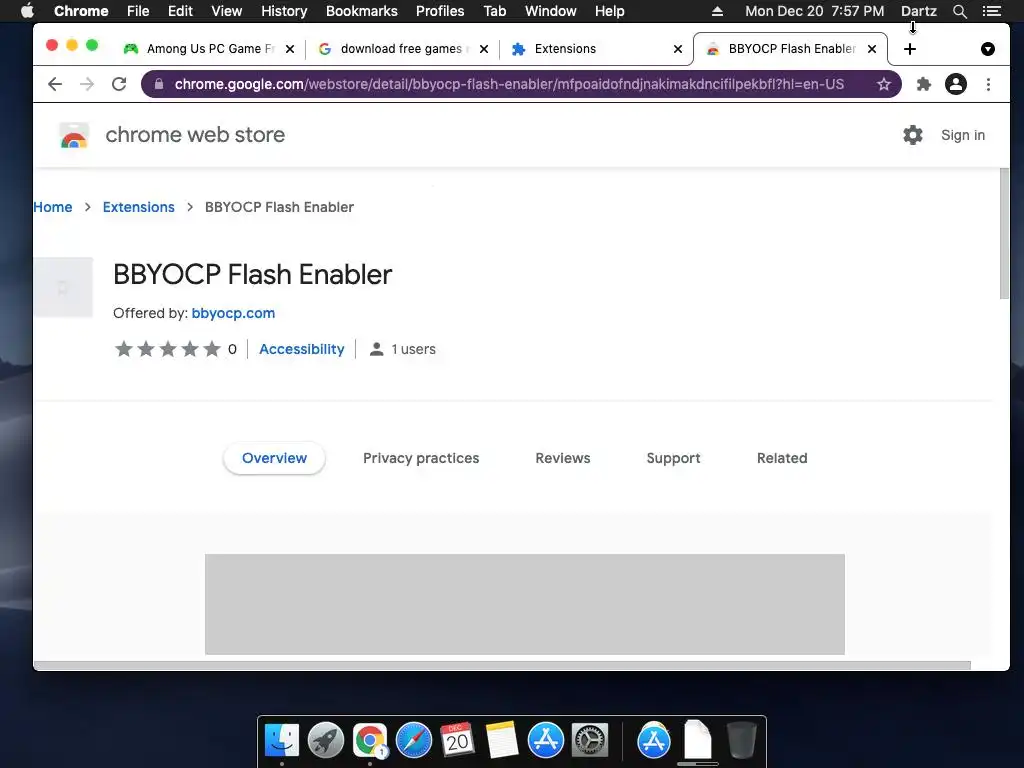The height and width of the screenshot is (768, 1024).
Task: Click the horizontal scrollbar at bottom
Action: [x=502, y=665]
